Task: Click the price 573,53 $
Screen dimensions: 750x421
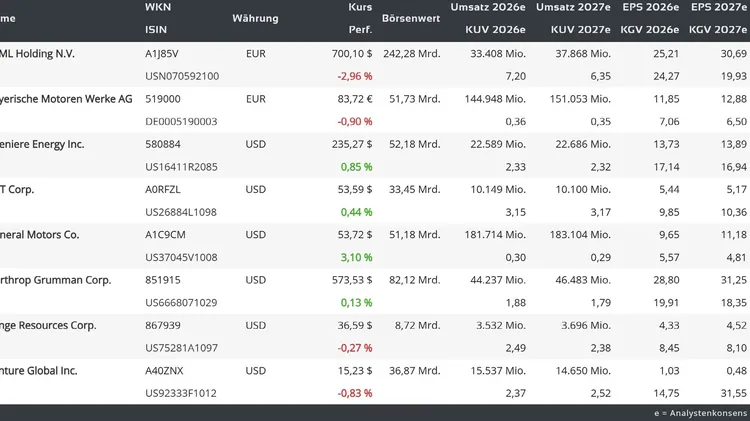Action: pyautogui.click(x=352, y=280)
